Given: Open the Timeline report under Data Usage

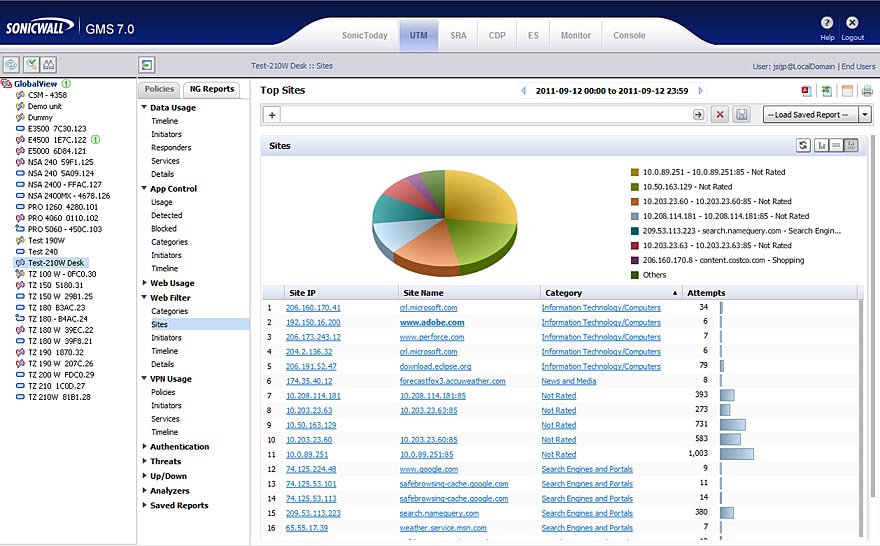Looking at the screenshot, I should click(164, 121).
